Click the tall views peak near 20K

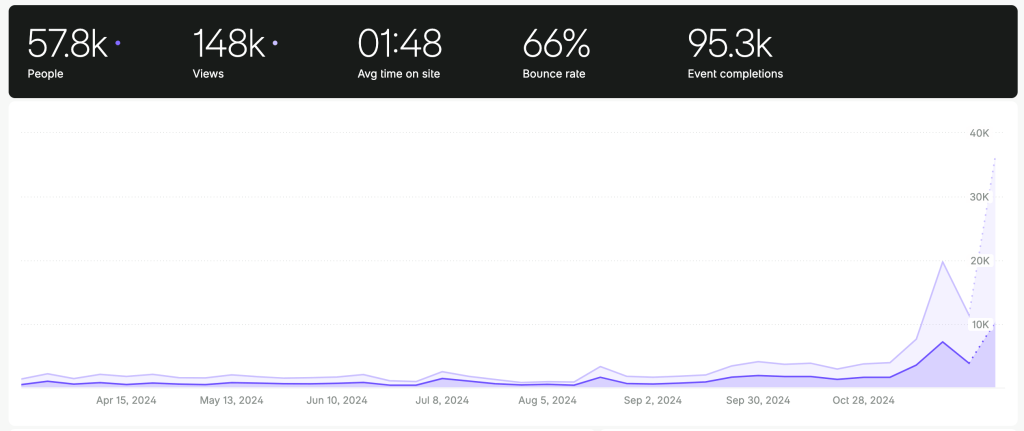tap(942, 262)
